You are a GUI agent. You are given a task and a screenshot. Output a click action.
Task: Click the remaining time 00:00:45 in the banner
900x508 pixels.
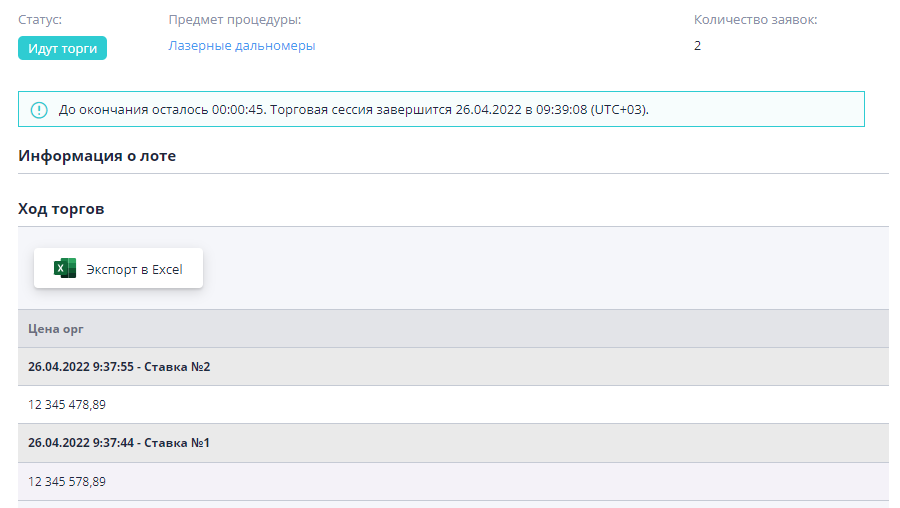click(x=238, y=110)
